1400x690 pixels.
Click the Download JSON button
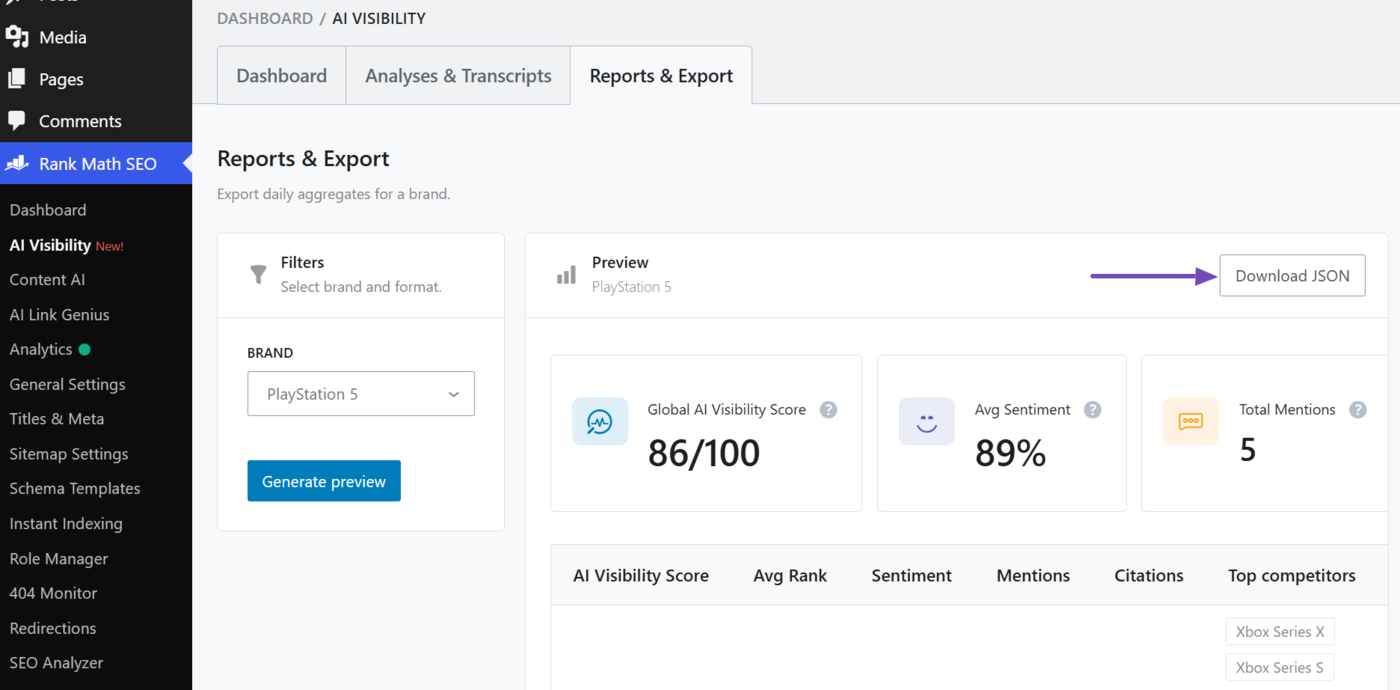1292,276
